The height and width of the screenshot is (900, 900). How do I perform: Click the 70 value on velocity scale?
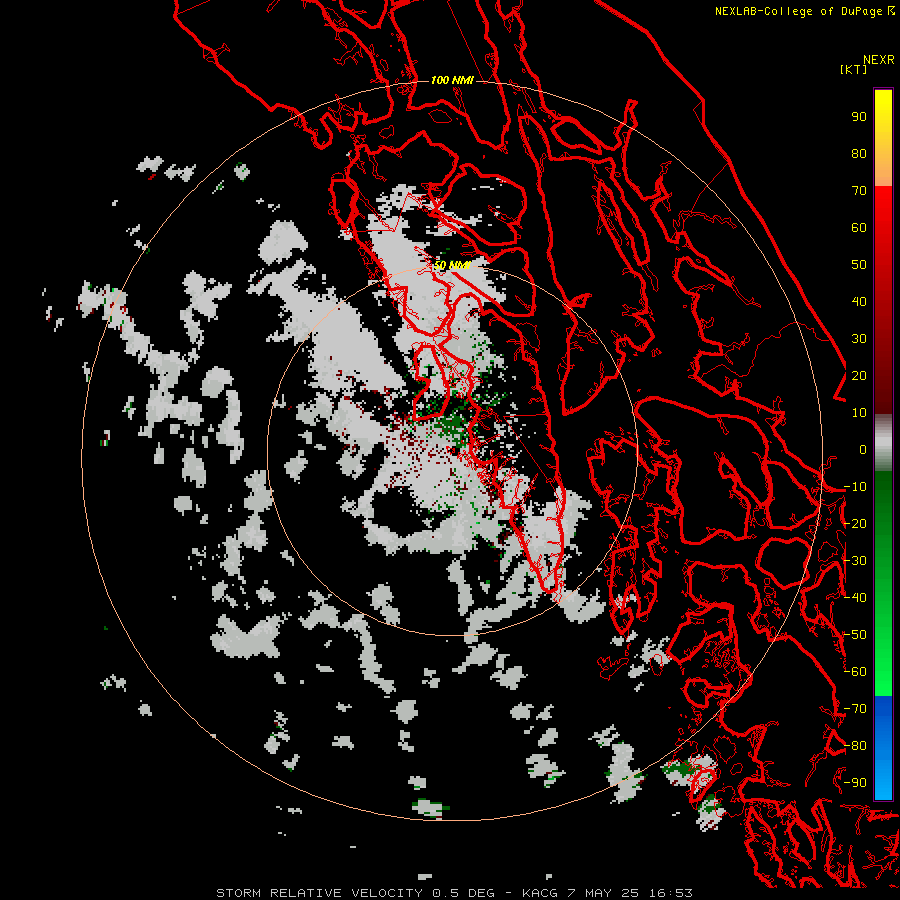(x=859, y=191)
